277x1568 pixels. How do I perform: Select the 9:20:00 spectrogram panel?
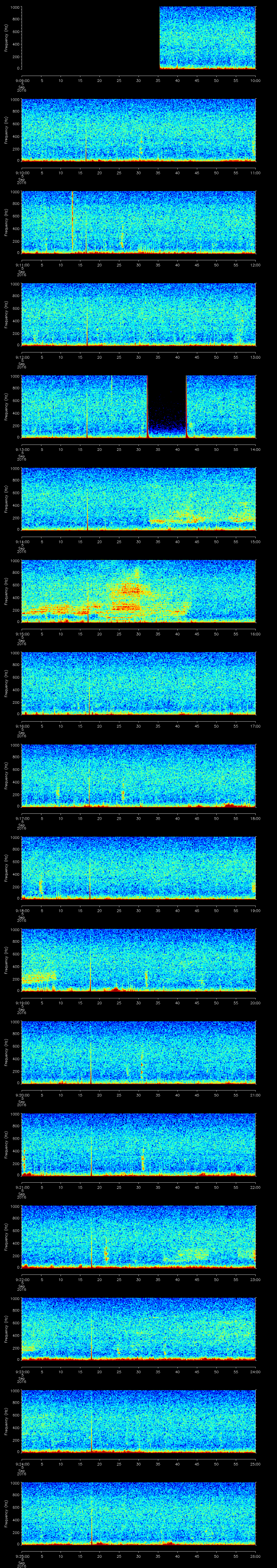point(139,1051)
